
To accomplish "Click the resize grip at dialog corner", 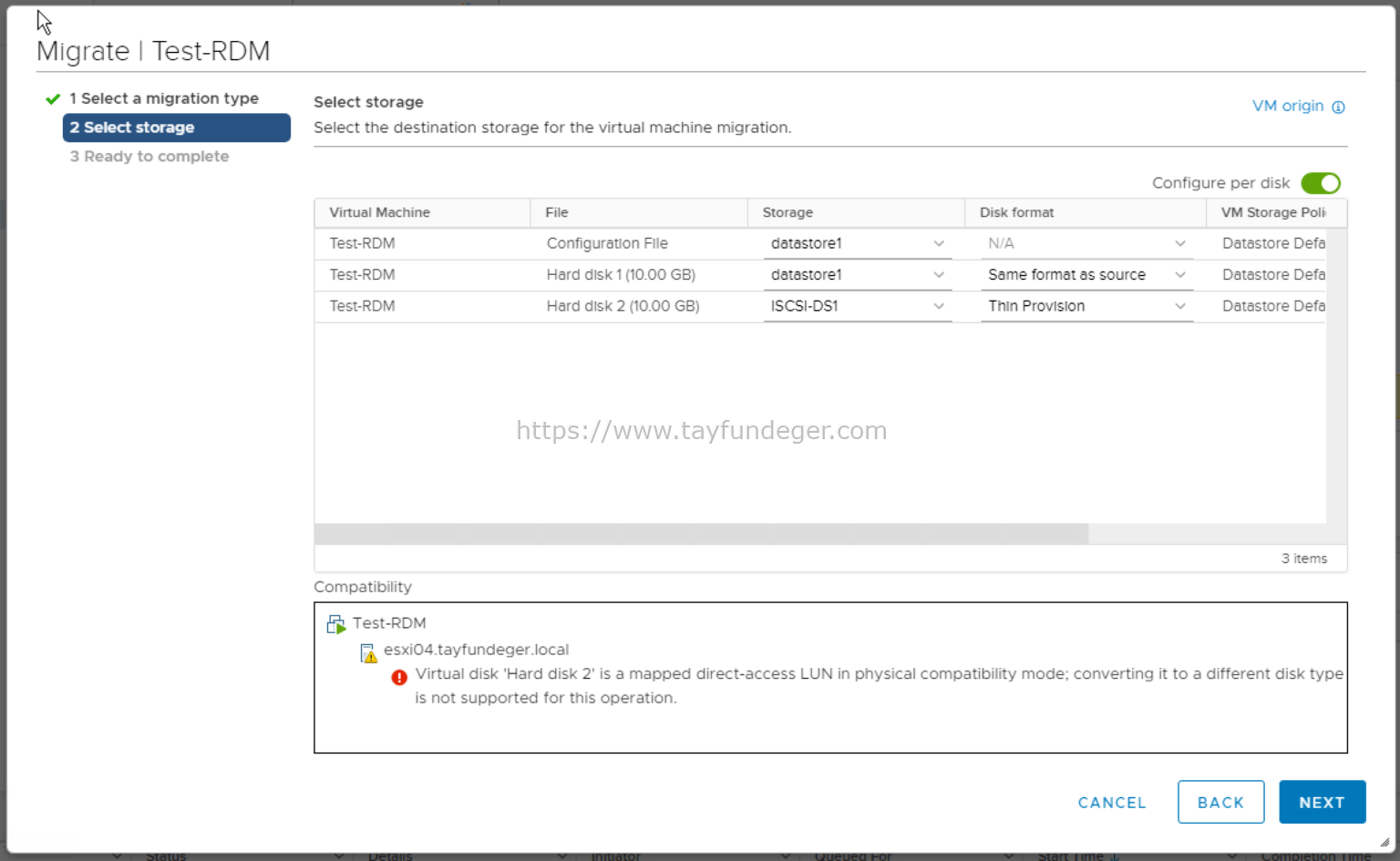I will click(x=1385, y=843).
